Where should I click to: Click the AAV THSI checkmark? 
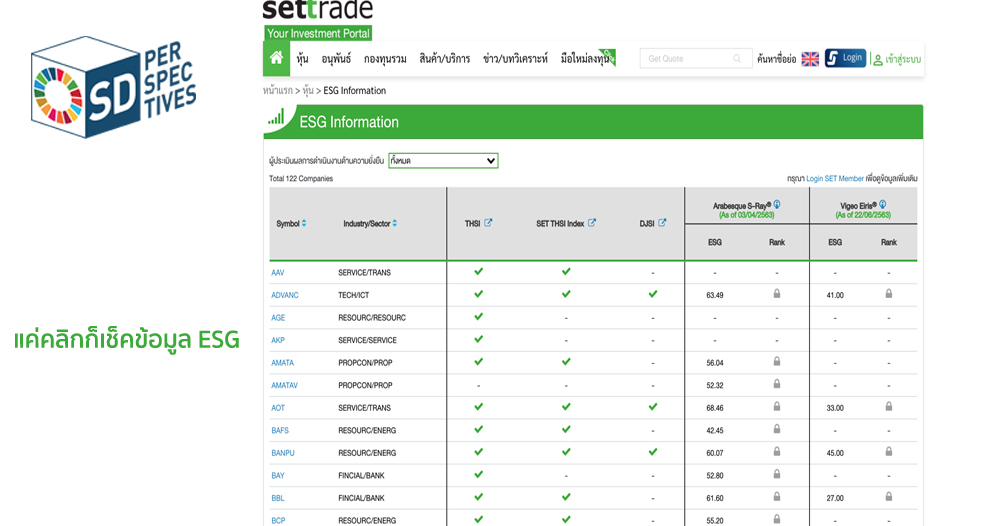coord(479,271)
